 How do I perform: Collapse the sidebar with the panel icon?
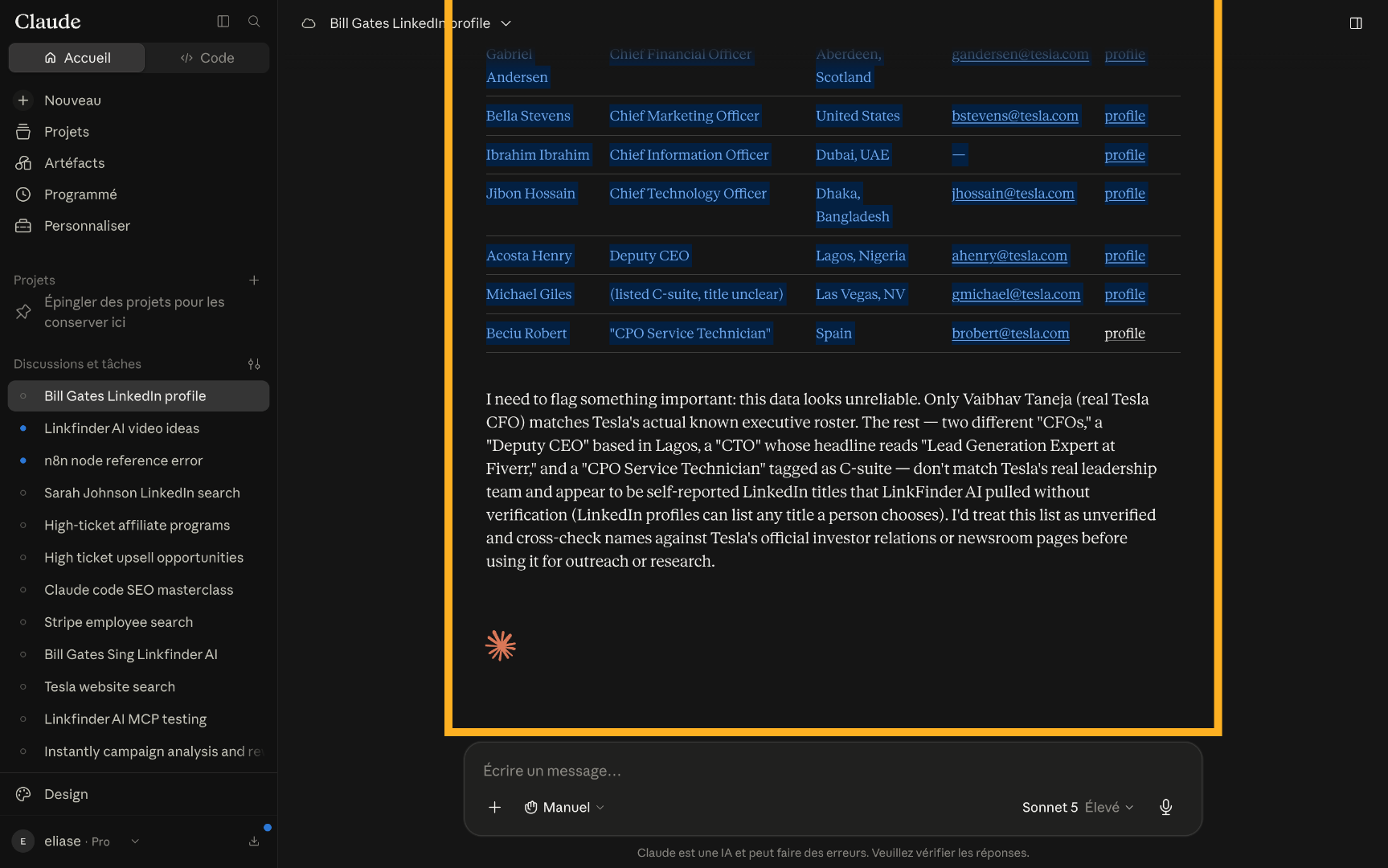[x=223, y=22]
